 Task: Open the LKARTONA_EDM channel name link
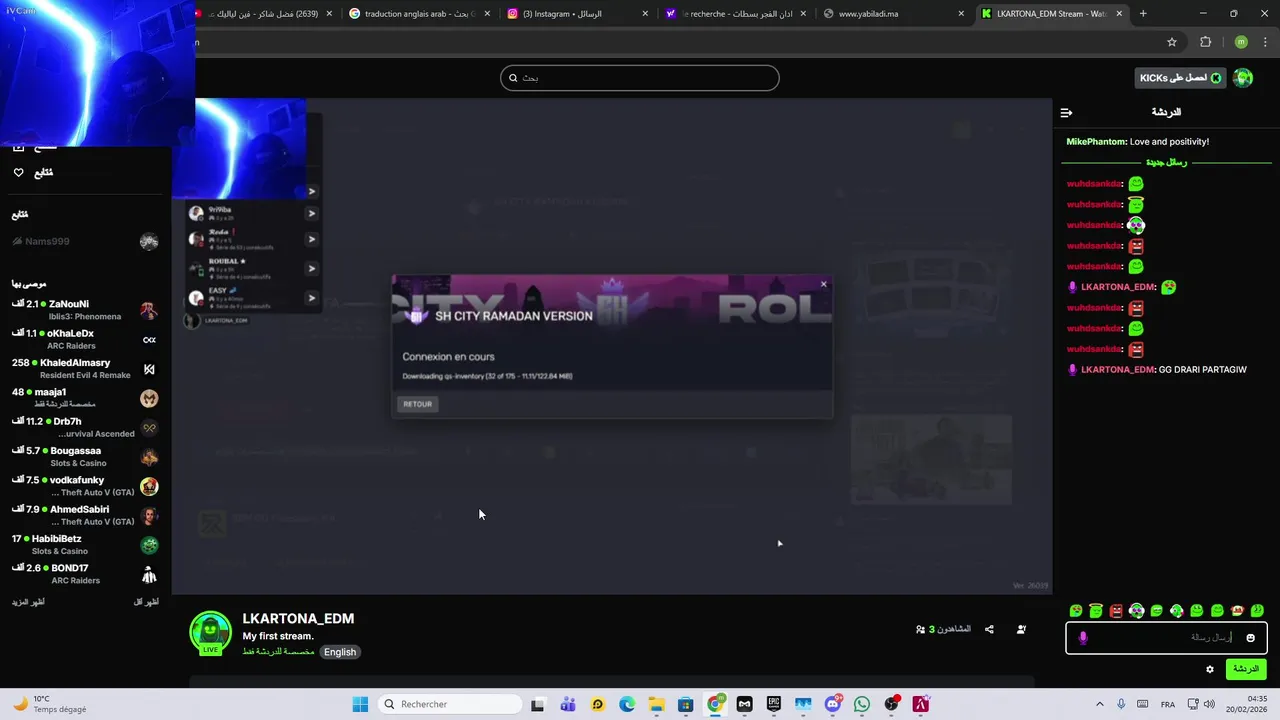pos(298,619)
